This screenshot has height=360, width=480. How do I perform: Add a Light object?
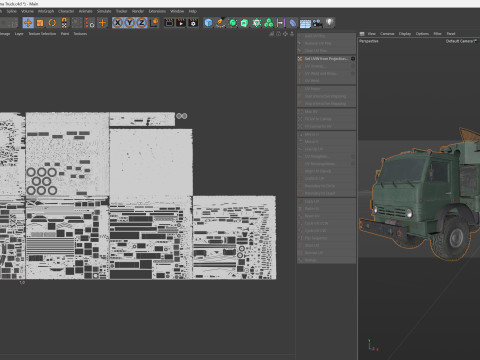pos(329,23)
